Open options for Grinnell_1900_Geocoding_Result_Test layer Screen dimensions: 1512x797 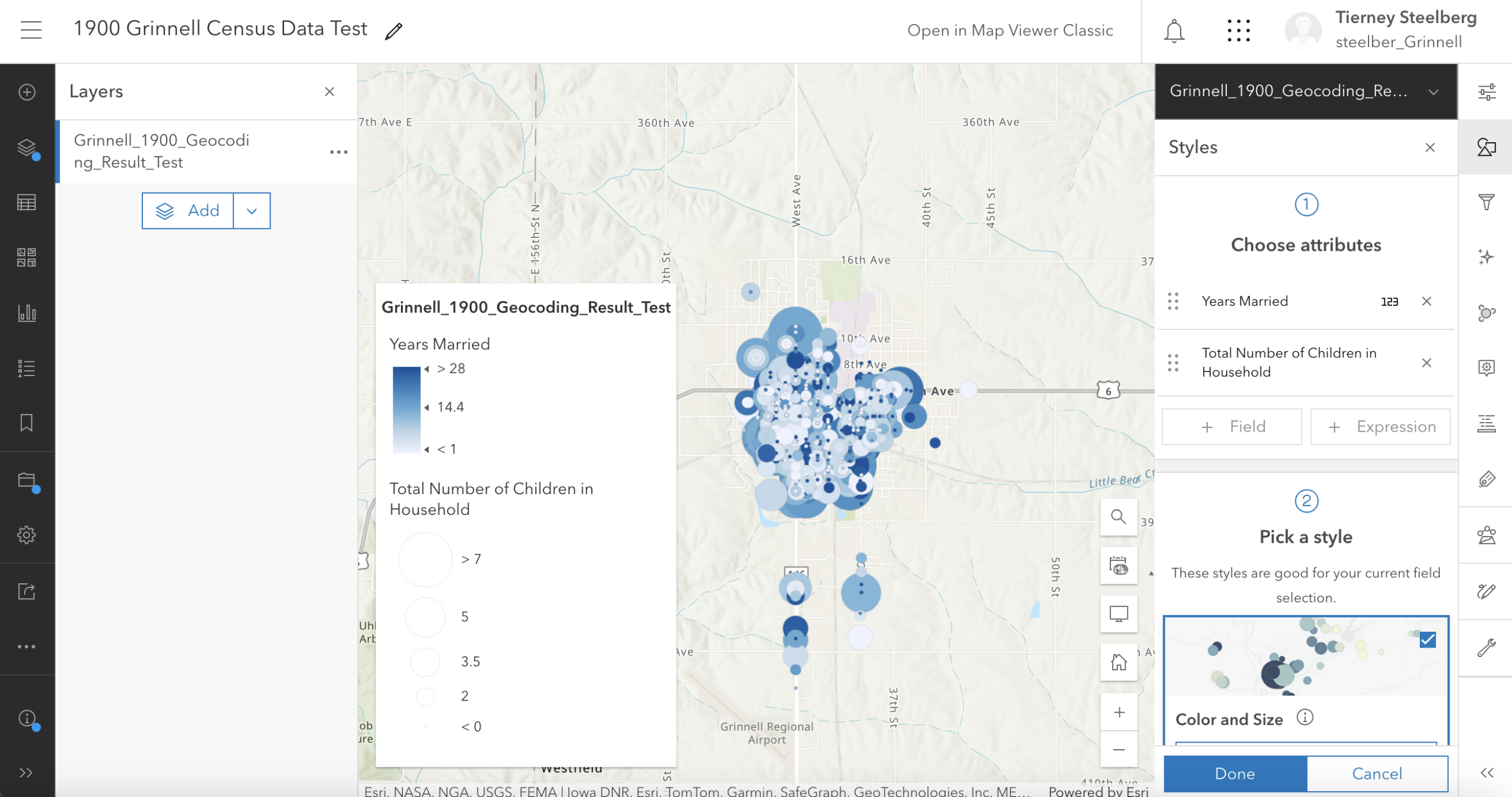tap(338, 152)
